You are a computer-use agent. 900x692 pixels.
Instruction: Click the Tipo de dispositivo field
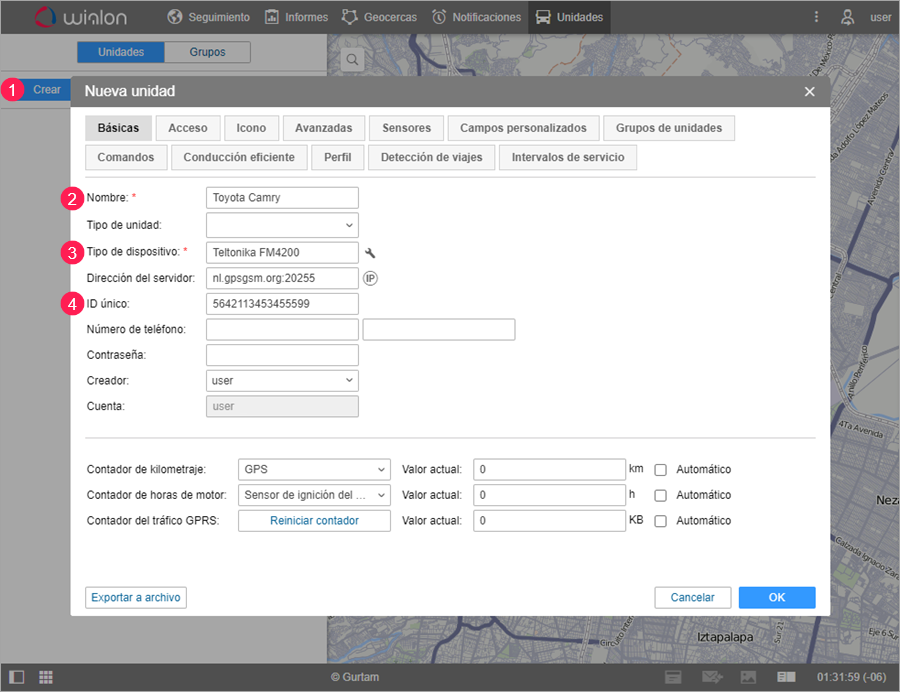tap(282, 252)
